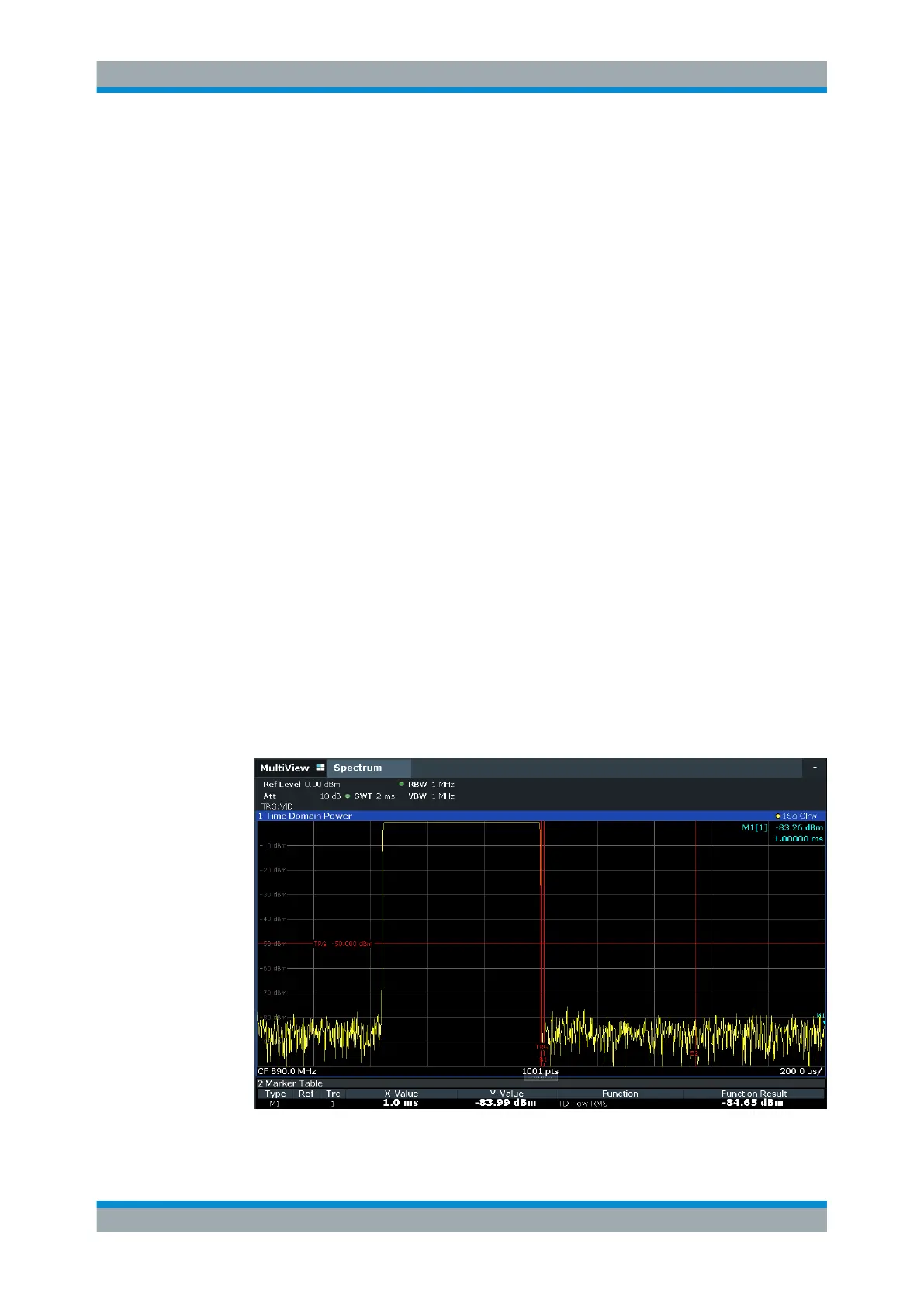Screen dimensions: 924x1307
Task: Click the MultiView grid layout icon
Action: (x=320, y=768)
